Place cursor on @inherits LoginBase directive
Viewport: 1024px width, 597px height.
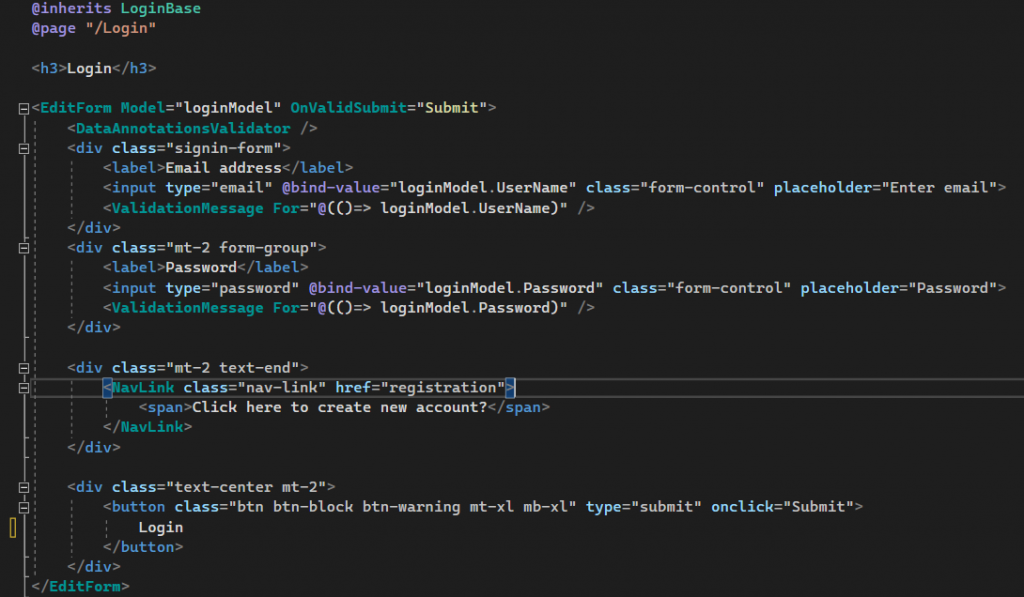click(116, 8)
